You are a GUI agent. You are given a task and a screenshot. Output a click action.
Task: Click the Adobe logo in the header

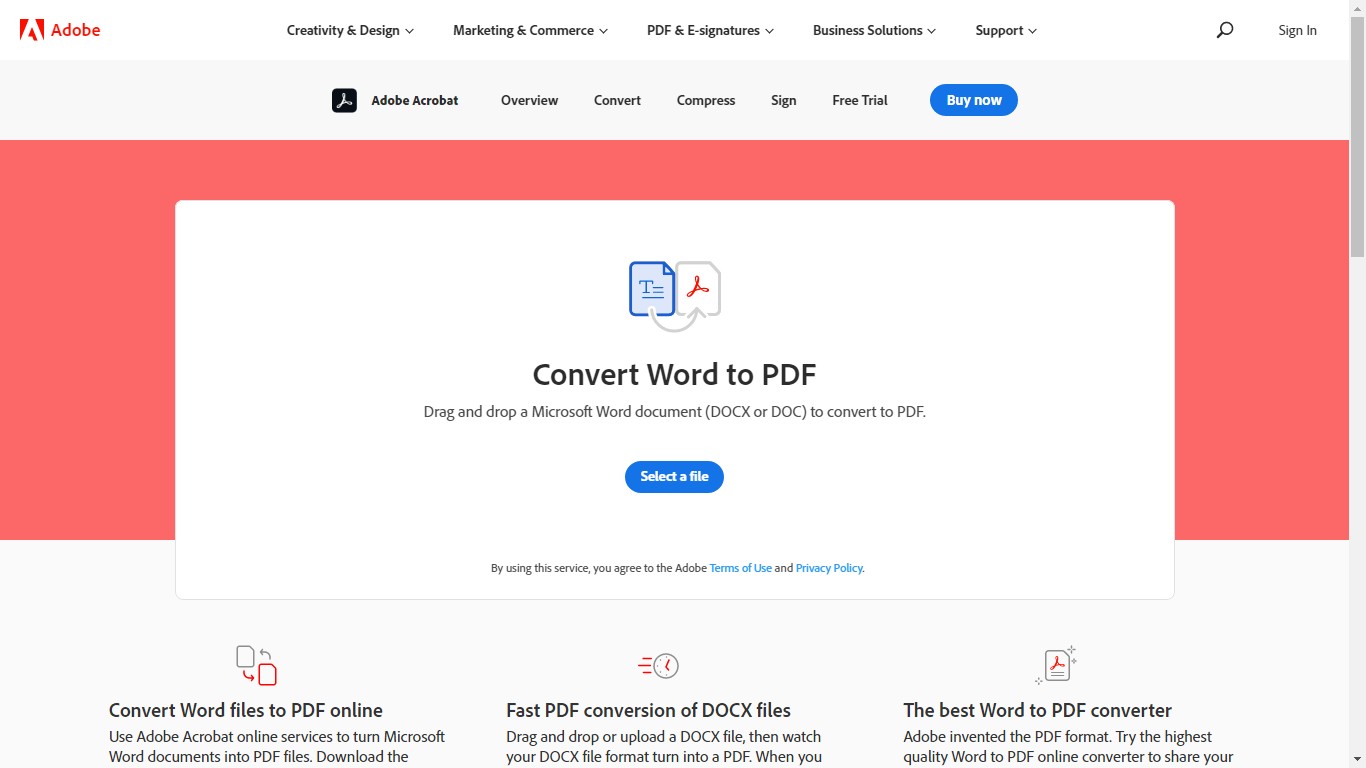coord(60,30)
